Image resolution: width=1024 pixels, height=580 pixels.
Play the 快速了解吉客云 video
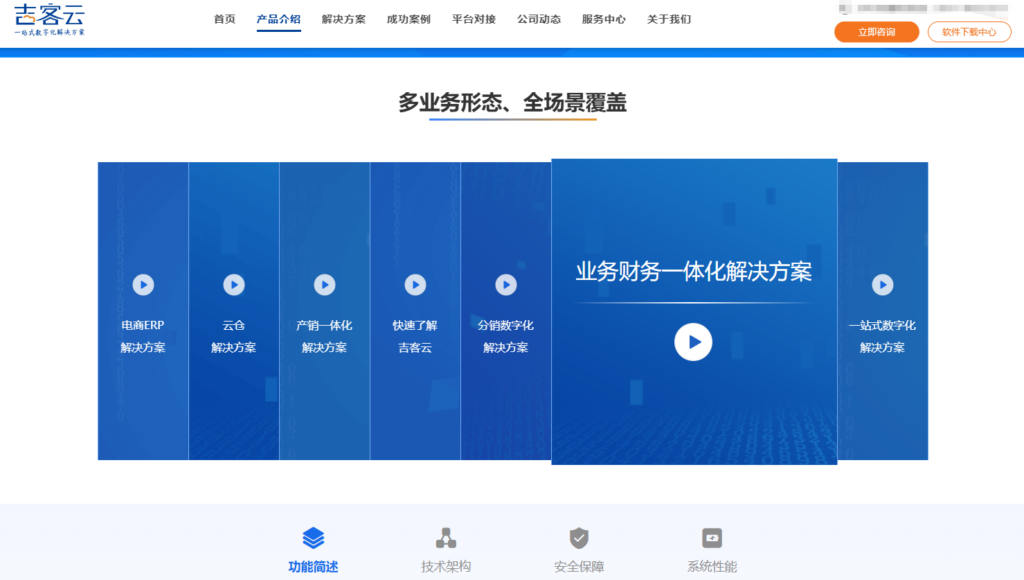[415, 285]
